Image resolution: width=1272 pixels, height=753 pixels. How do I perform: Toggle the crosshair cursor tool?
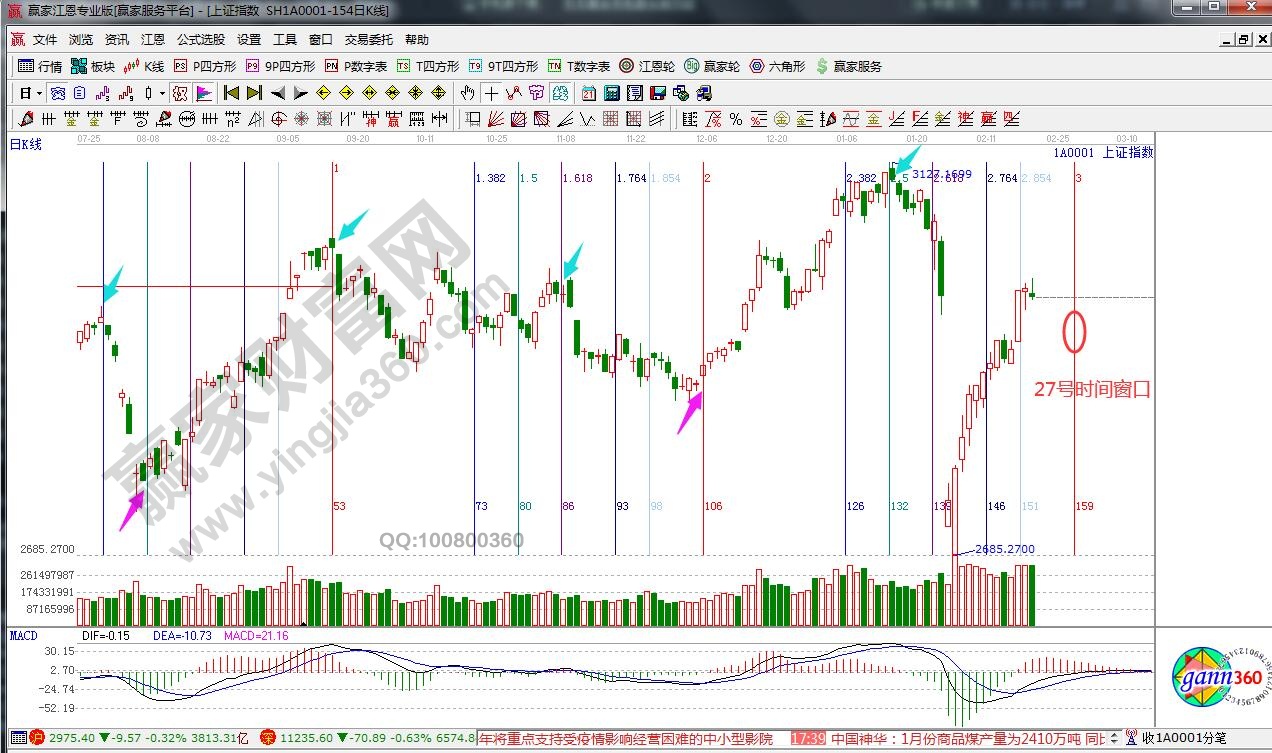click(491, 93)
